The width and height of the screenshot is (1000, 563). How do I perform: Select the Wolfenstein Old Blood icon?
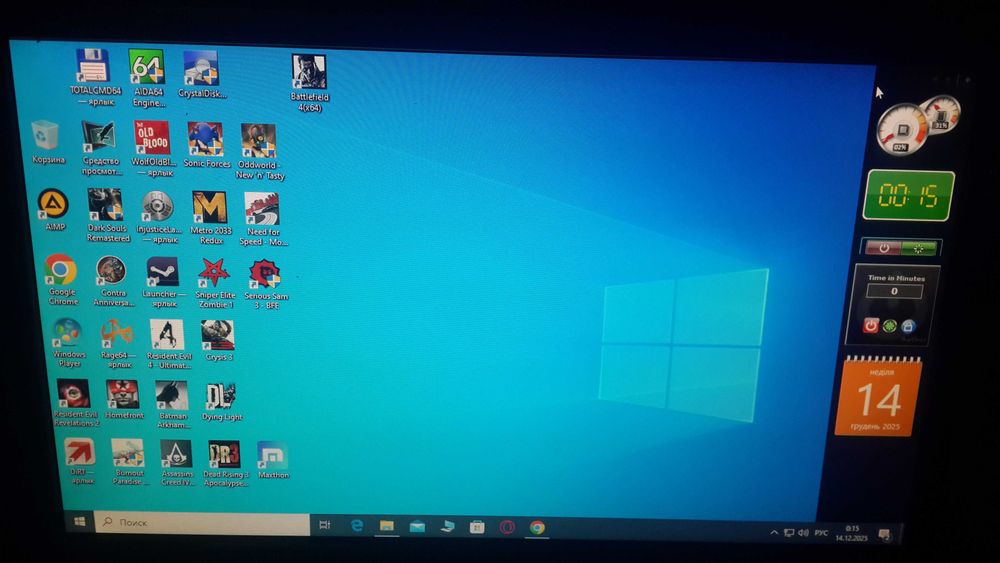[152, 138]
